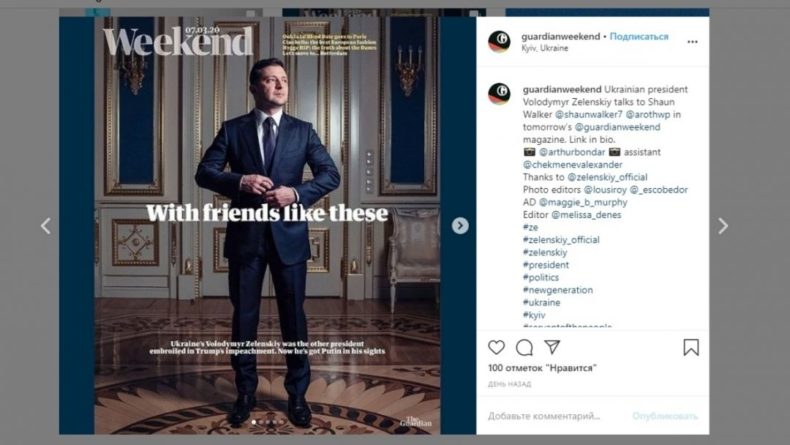Click the Подписаться follow button
This screenshot has height=445, width=790.
coord(638,37)
